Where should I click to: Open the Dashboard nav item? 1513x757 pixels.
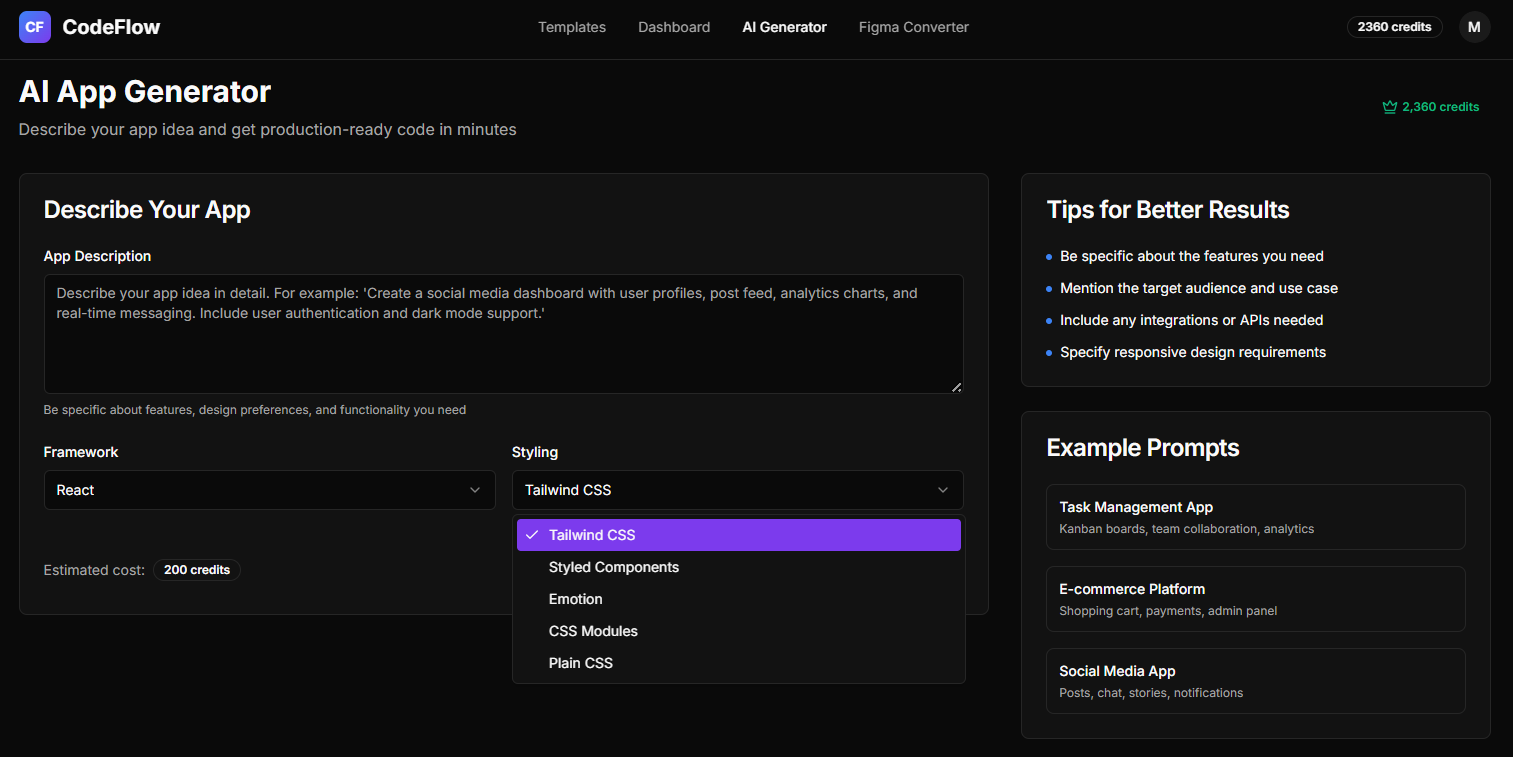[674, 27]
